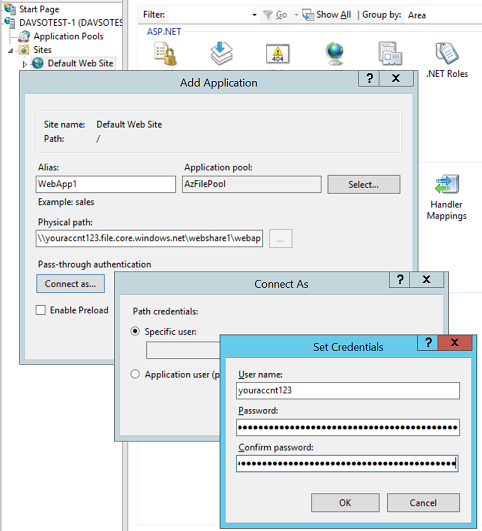
Task: Select the Specific user radio button
Action: (x=135, y=331)
